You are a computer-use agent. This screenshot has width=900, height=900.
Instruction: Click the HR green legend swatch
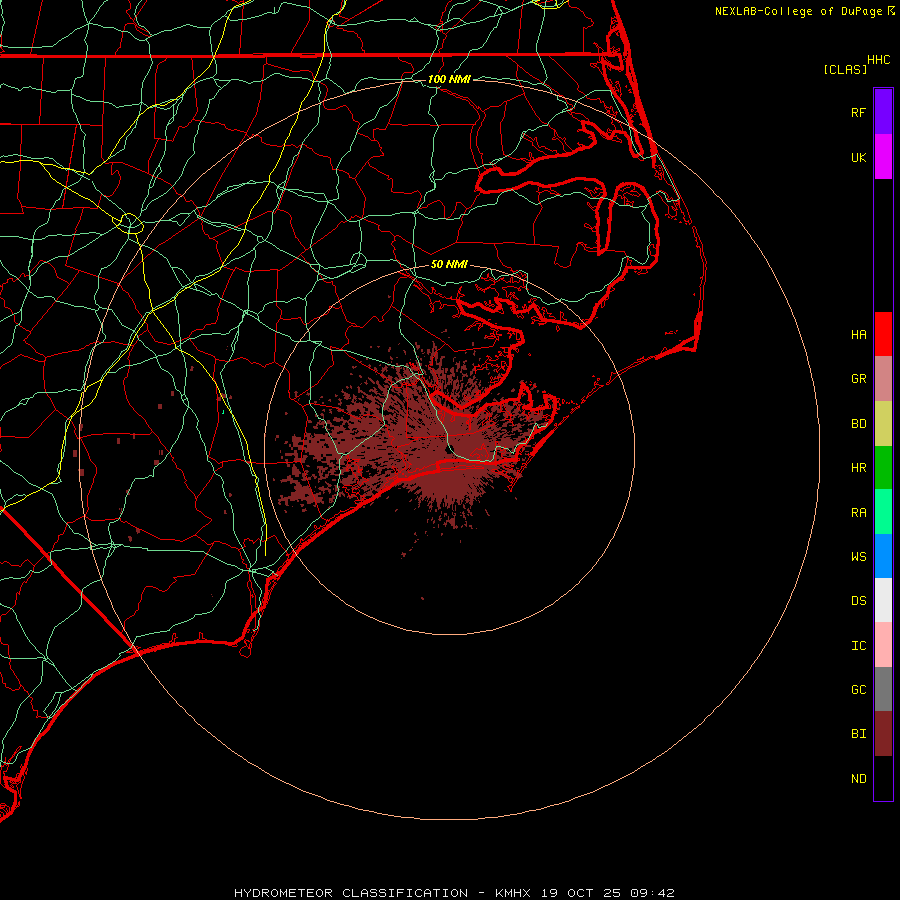coord(883,467)
